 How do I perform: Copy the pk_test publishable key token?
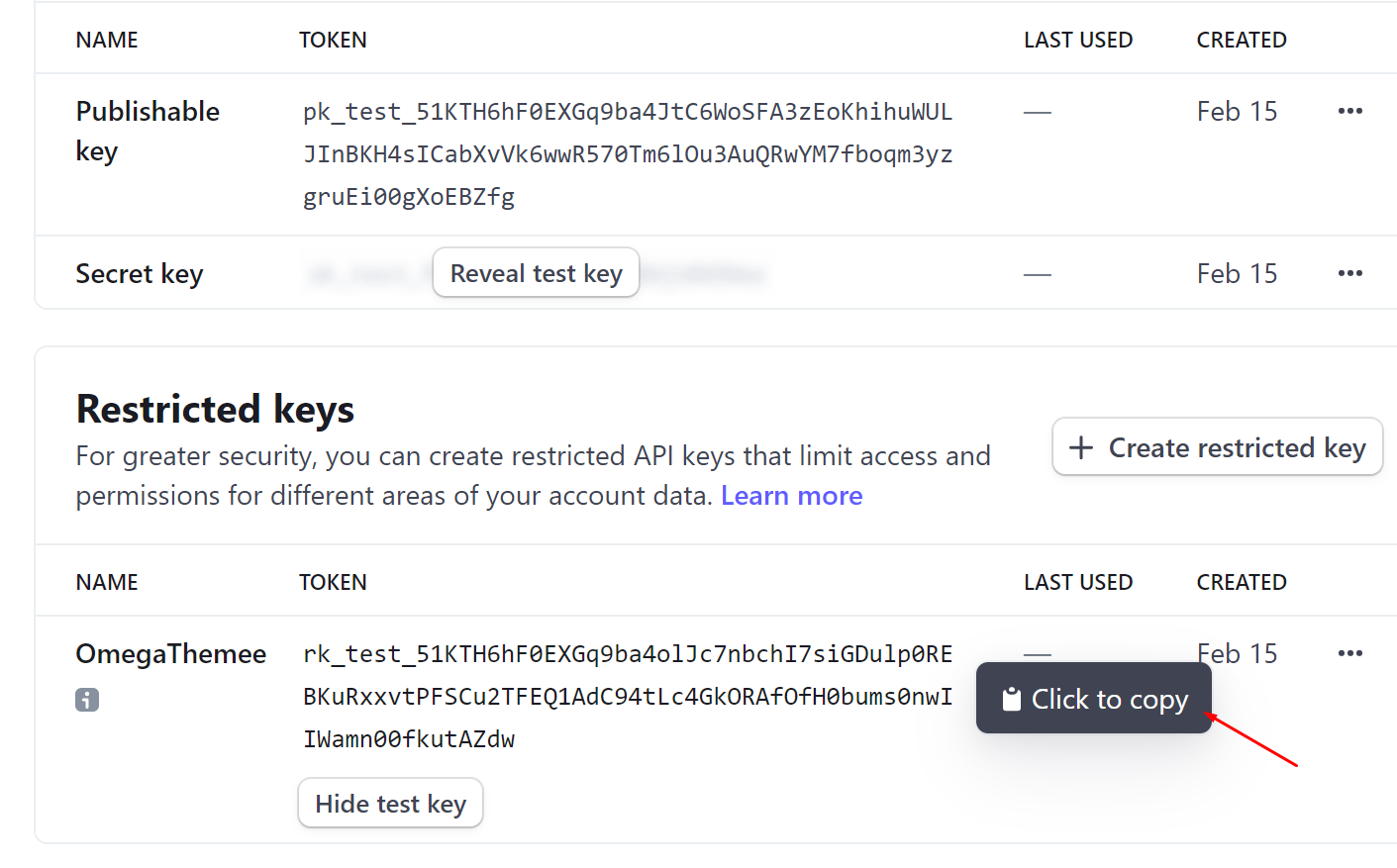click(x=628, y=154)
